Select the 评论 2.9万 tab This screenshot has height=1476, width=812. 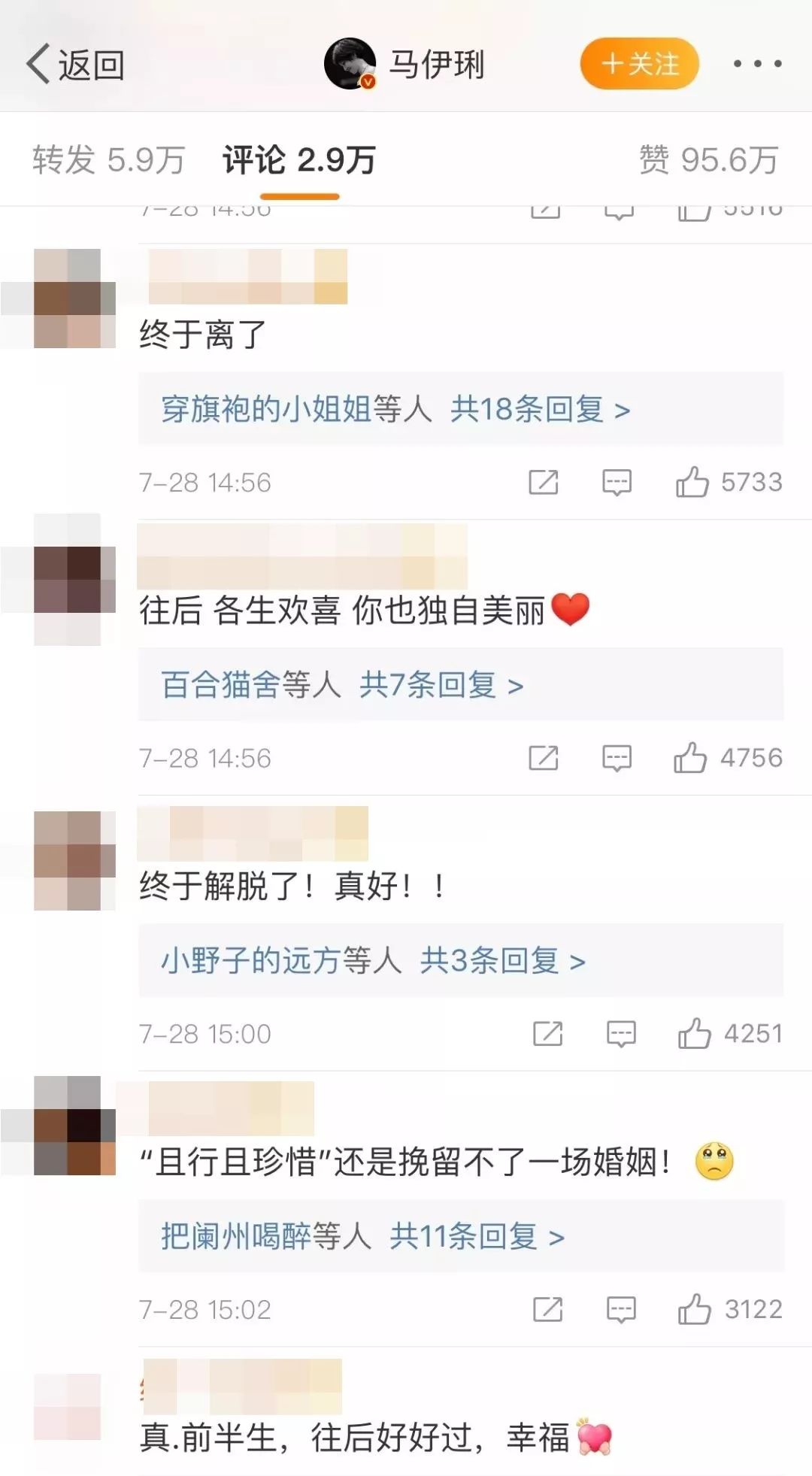(299, 159)
